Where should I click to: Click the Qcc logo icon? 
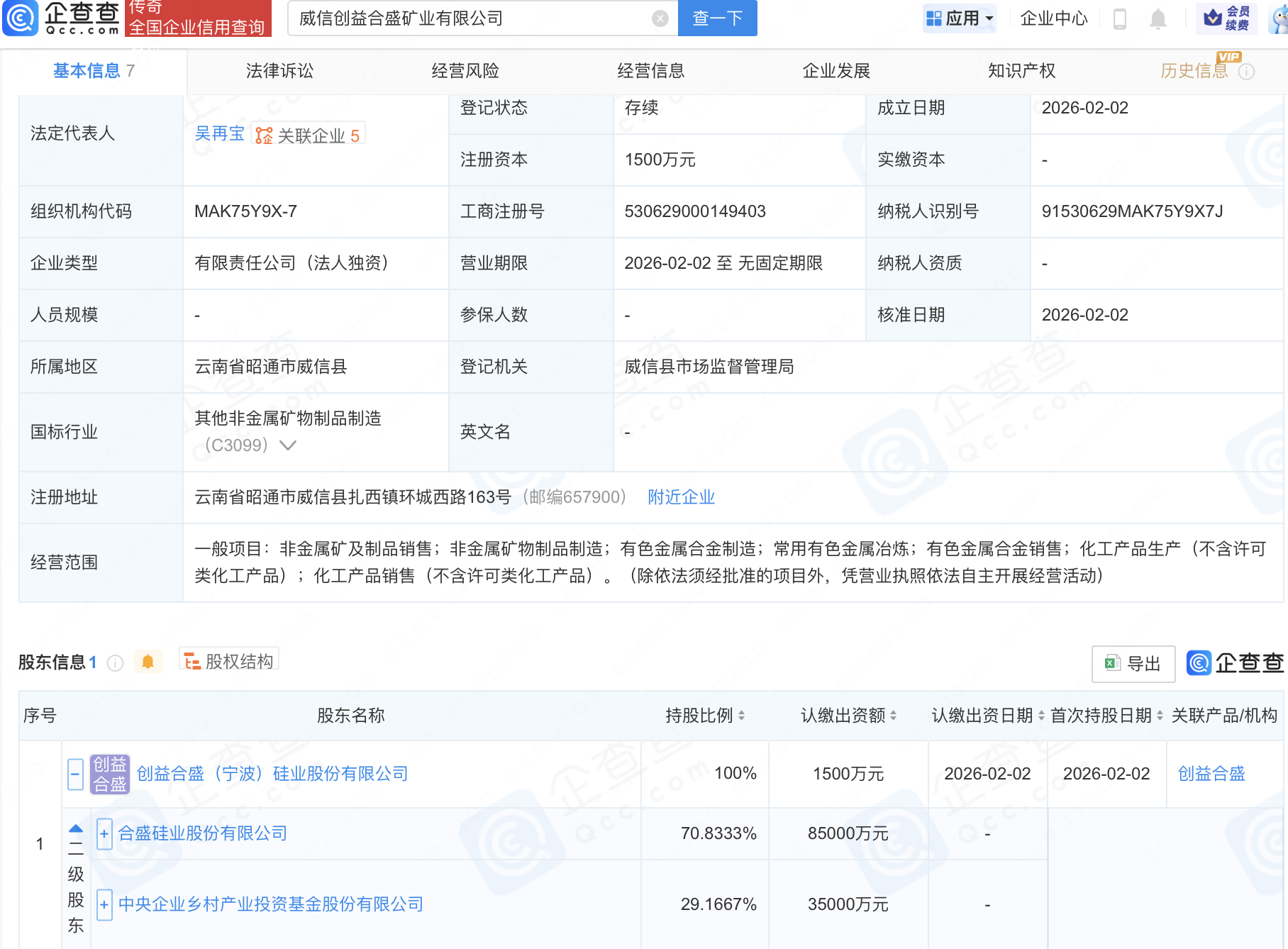(20, 18)
